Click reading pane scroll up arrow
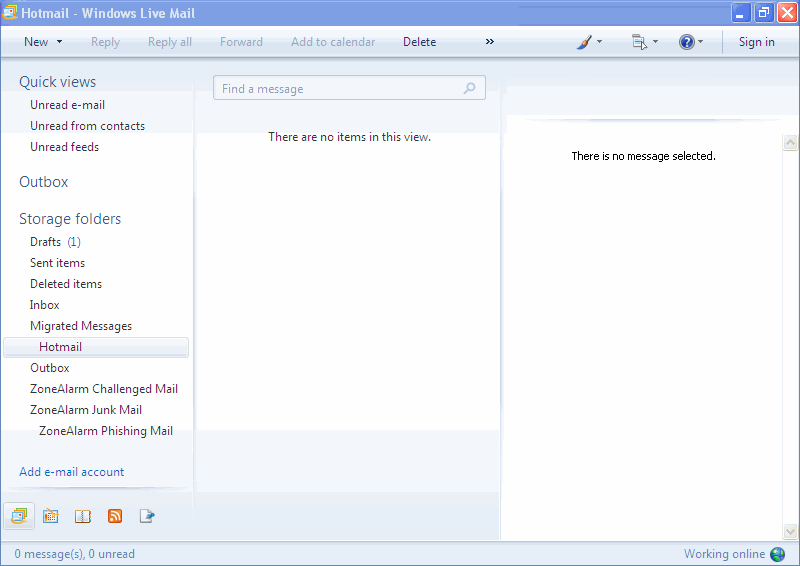Image resolution: width=800 pixels, height=566 pixels. tap(790, 142)
